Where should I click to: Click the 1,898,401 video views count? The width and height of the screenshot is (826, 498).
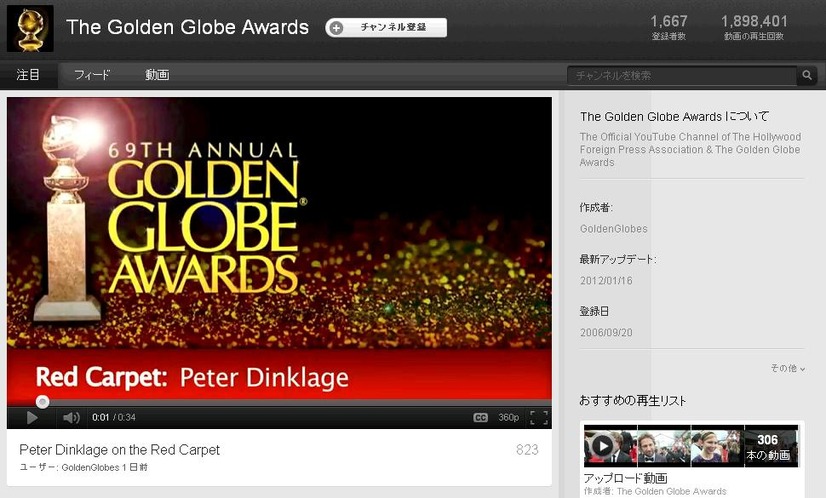[754, 22]
